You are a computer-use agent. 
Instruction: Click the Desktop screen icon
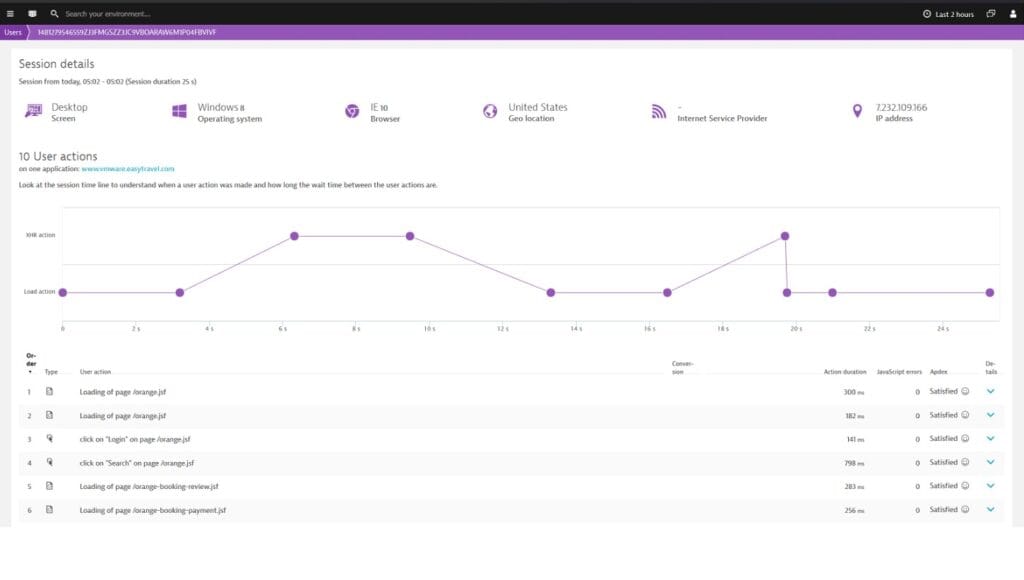pyautogui.click(x=34, y=112)
